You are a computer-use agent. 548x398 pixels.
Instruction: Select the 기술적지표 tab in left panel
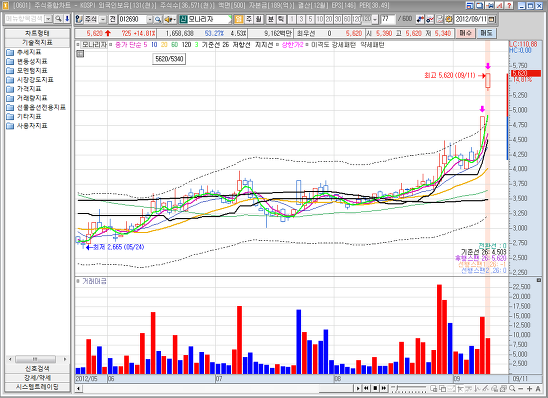pos(37,43)
